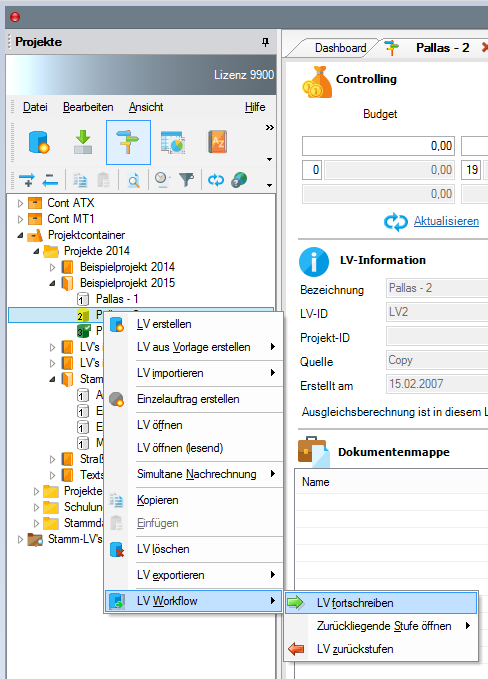Screen dimensions: 488x679
Task: Click the lower toolbar options dropdown arrow
Action: coord(269,185)
